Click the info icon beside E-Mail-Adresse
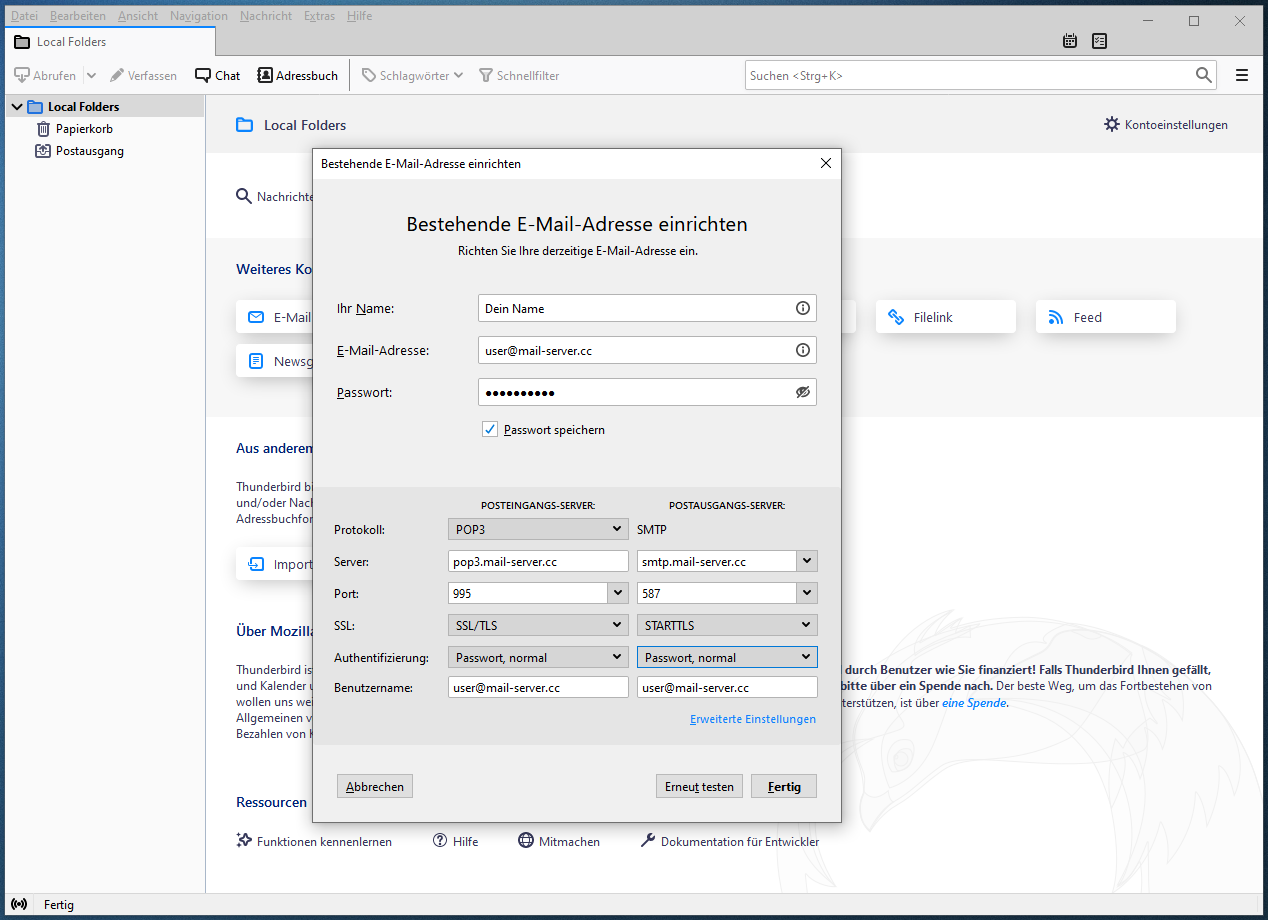The image size is (1268, 920). 802,350
